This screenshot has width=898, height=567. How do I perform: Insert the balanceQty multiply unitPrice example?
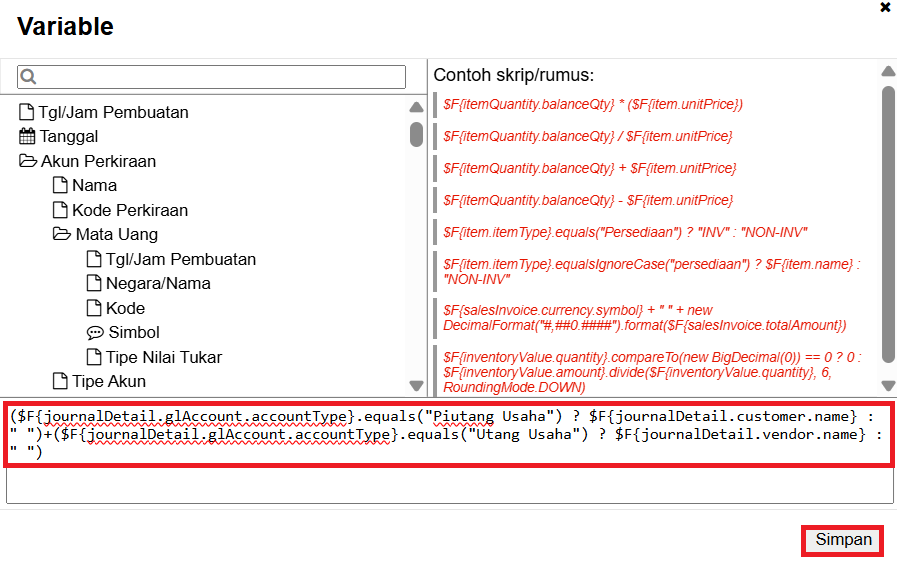(593, 104)
